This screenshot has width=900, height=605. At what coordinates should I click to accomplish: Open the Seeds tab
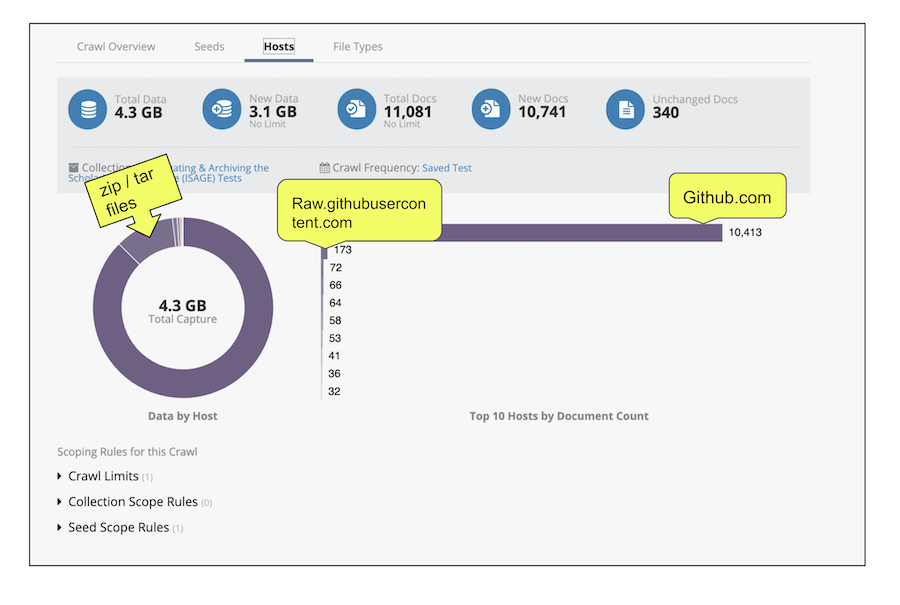click(209, 47)
